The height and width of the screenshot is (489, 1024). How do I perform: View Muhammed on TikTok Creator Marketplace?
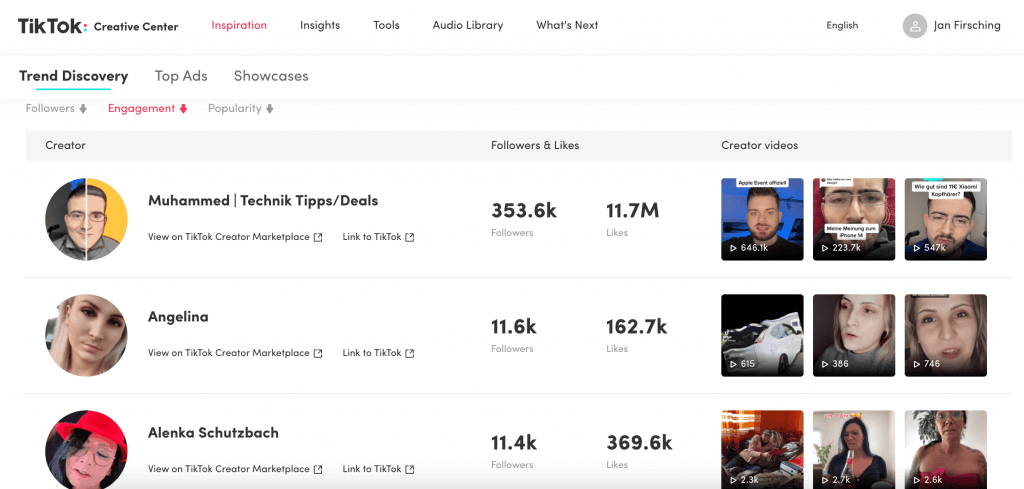(x=235, y=237)
